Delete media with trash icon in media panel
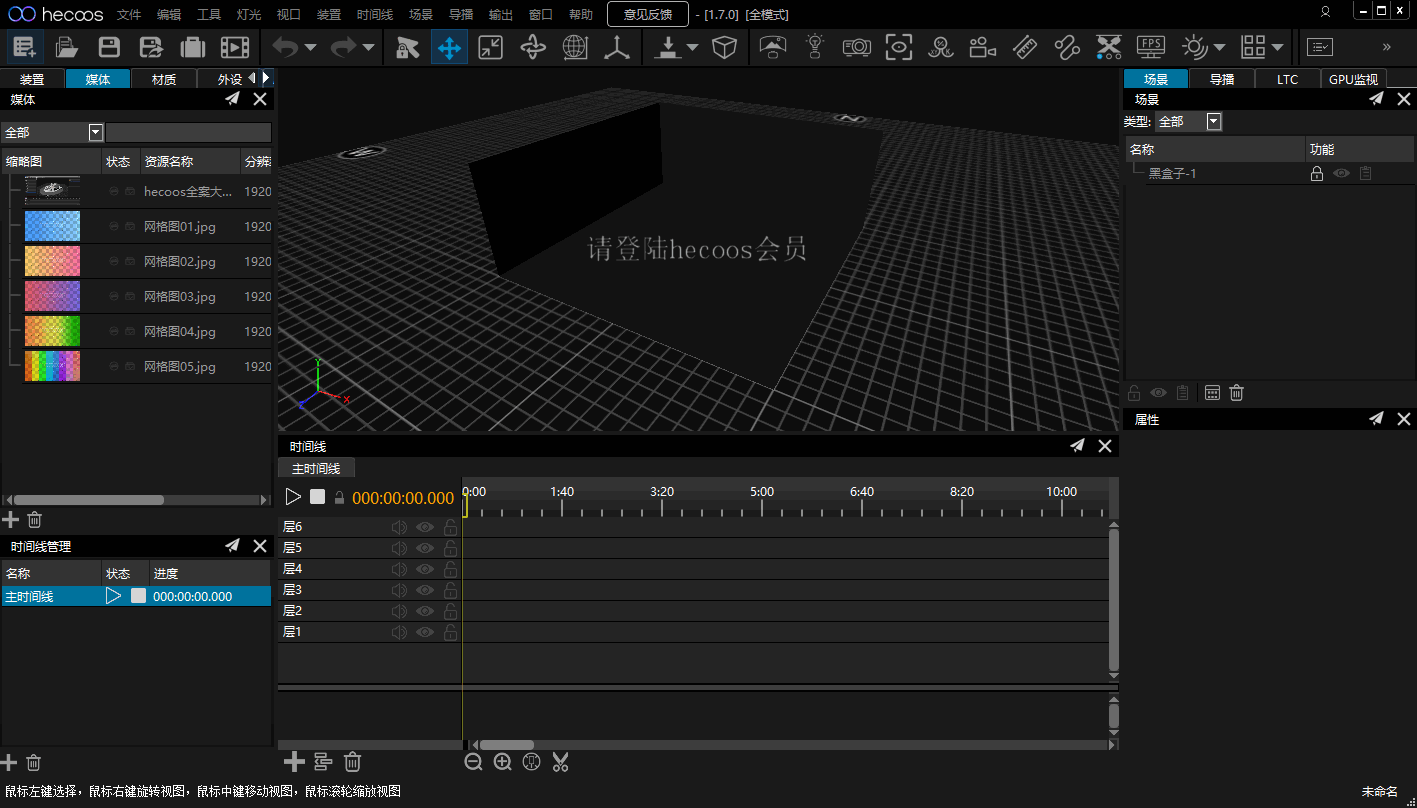 35,519
